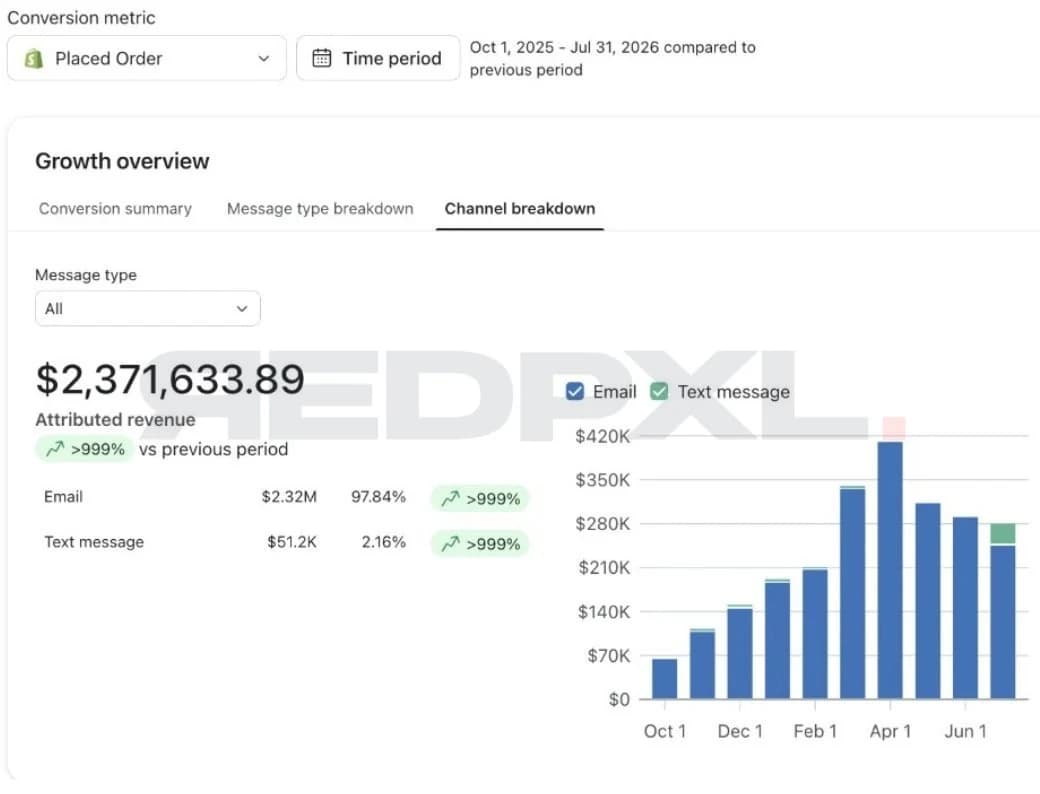The width and height of the screenshot is (1040, 794).
Task: Click the Email 97.84% share value
Action: [x=378, y=497]
